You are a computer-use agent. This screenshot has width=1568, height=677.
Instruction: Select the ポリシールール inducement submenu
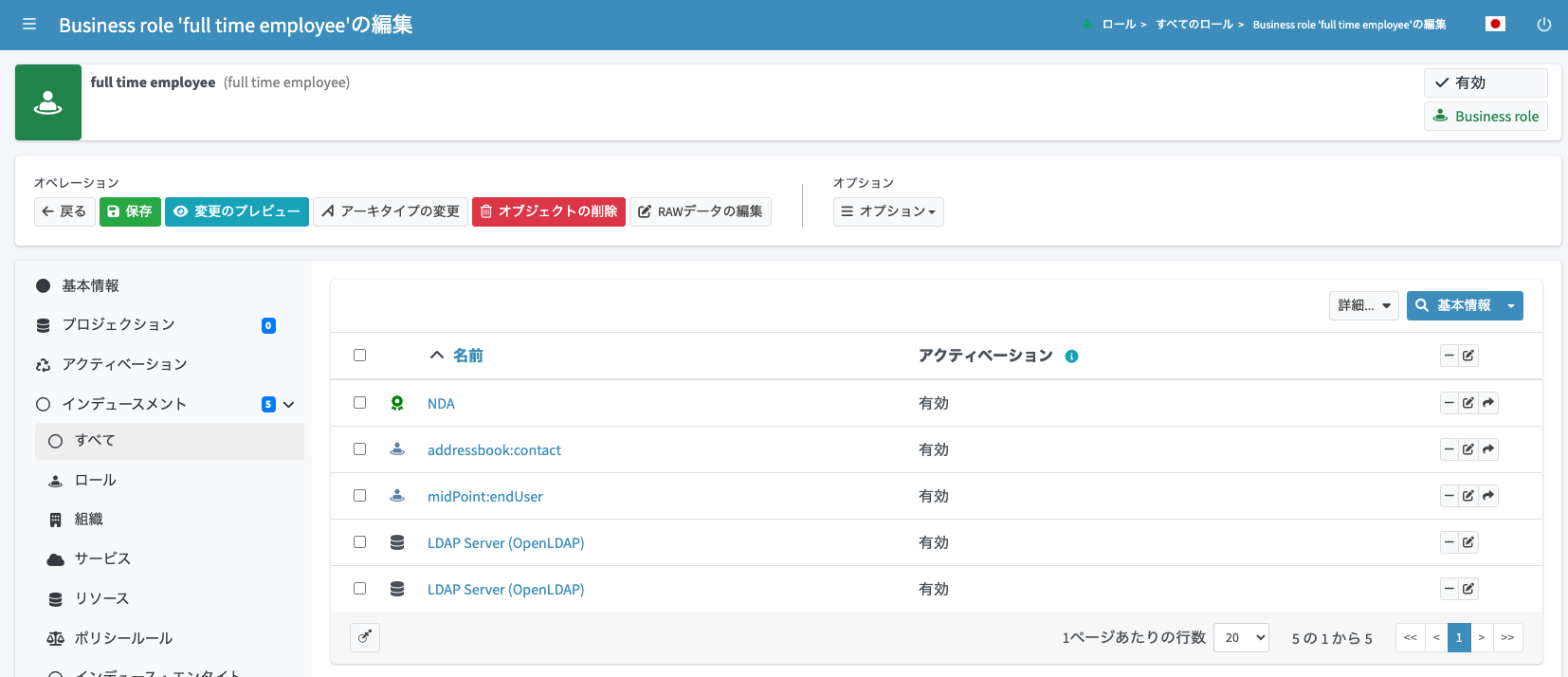170,638
